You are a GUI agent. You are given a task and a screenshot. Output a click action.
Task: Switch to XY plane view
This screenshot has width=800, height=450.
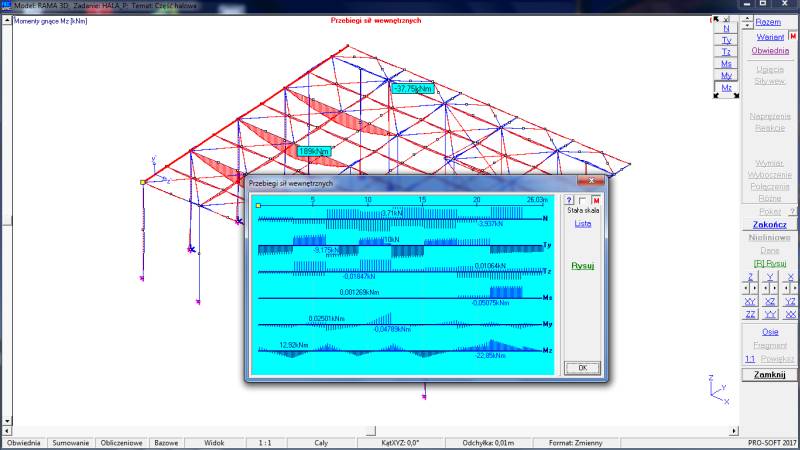(750, 301)
